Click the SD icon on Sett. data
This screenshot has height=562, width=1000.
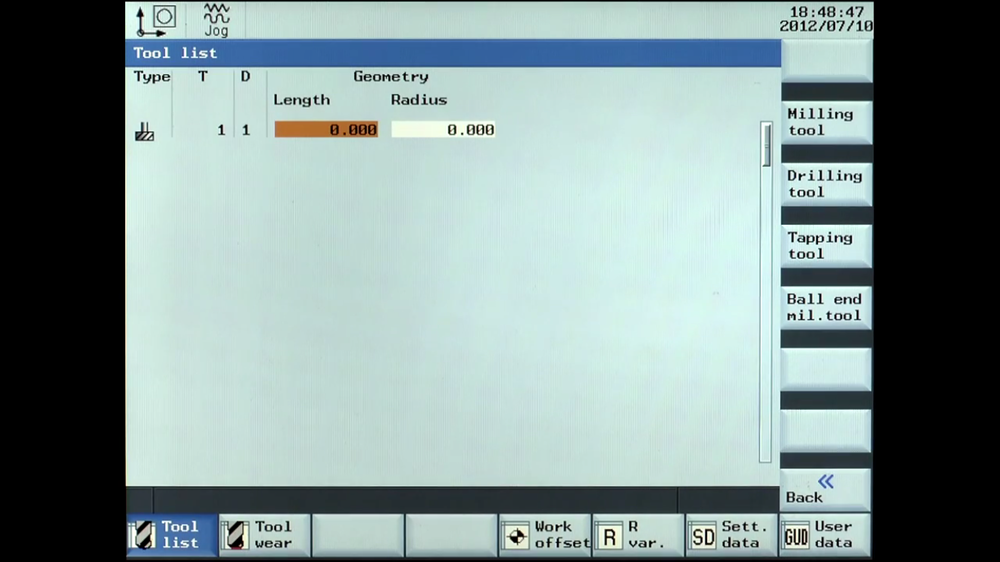[x=703, y=537]
